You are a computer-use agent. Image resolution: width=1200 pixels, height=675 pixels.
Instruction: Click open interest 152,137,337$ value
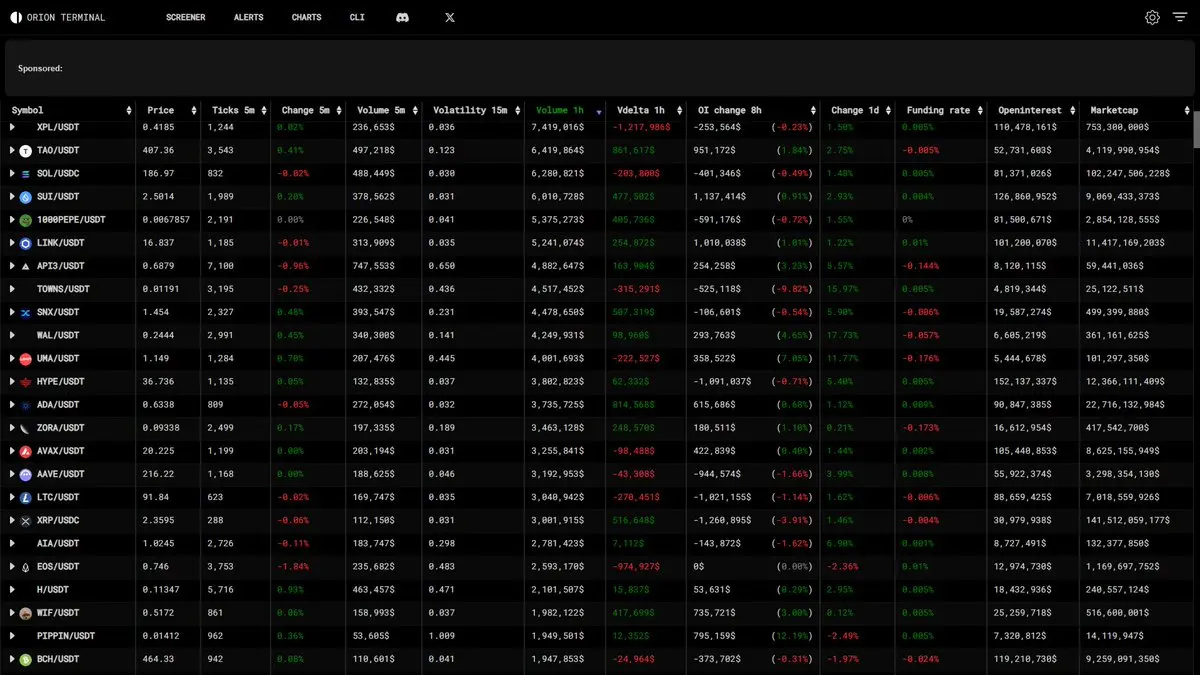[x=1026, y=381]
